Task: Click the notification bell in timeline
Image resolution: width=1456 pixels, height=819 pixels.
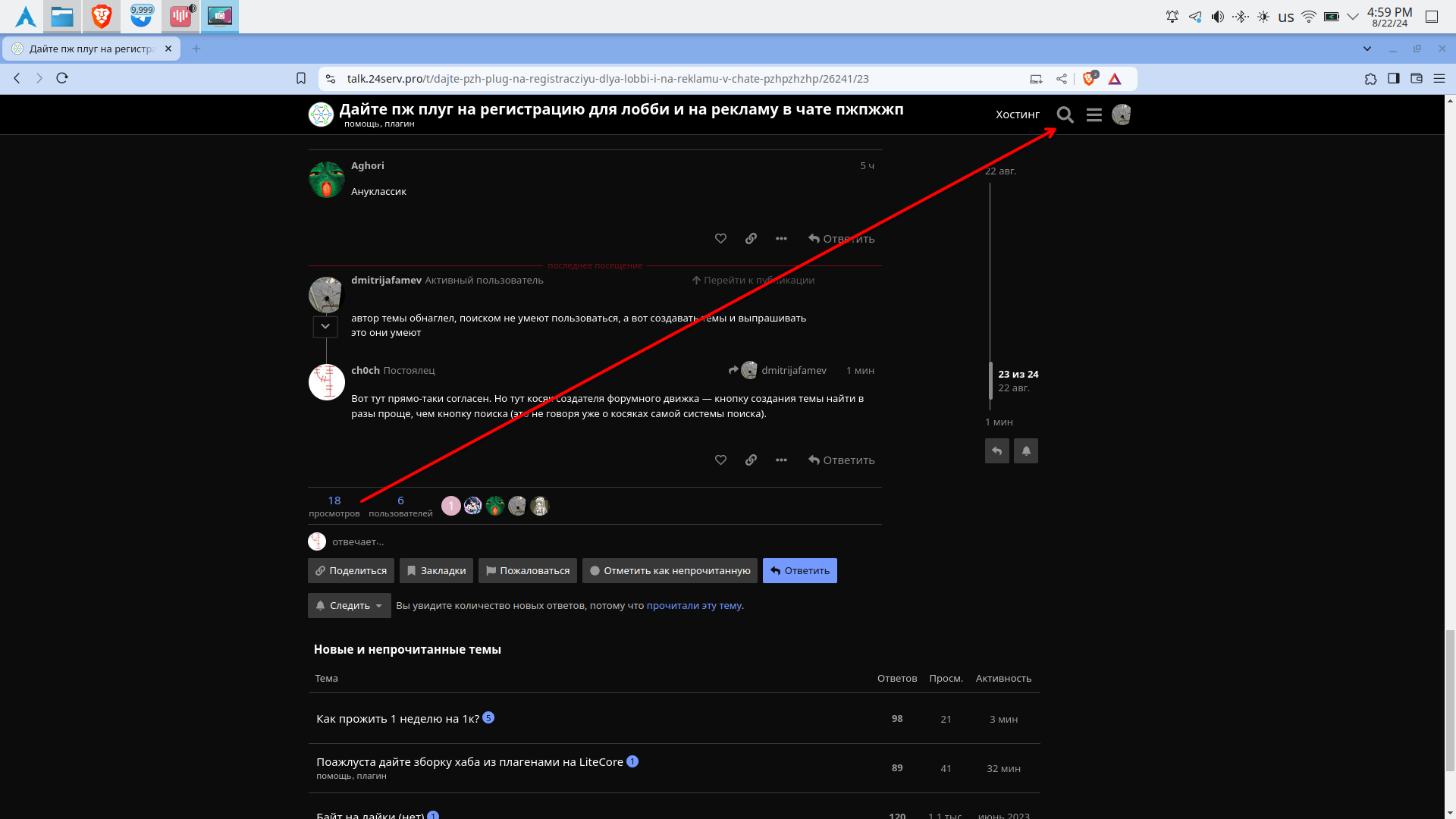Action: (x=1025, y=451)
